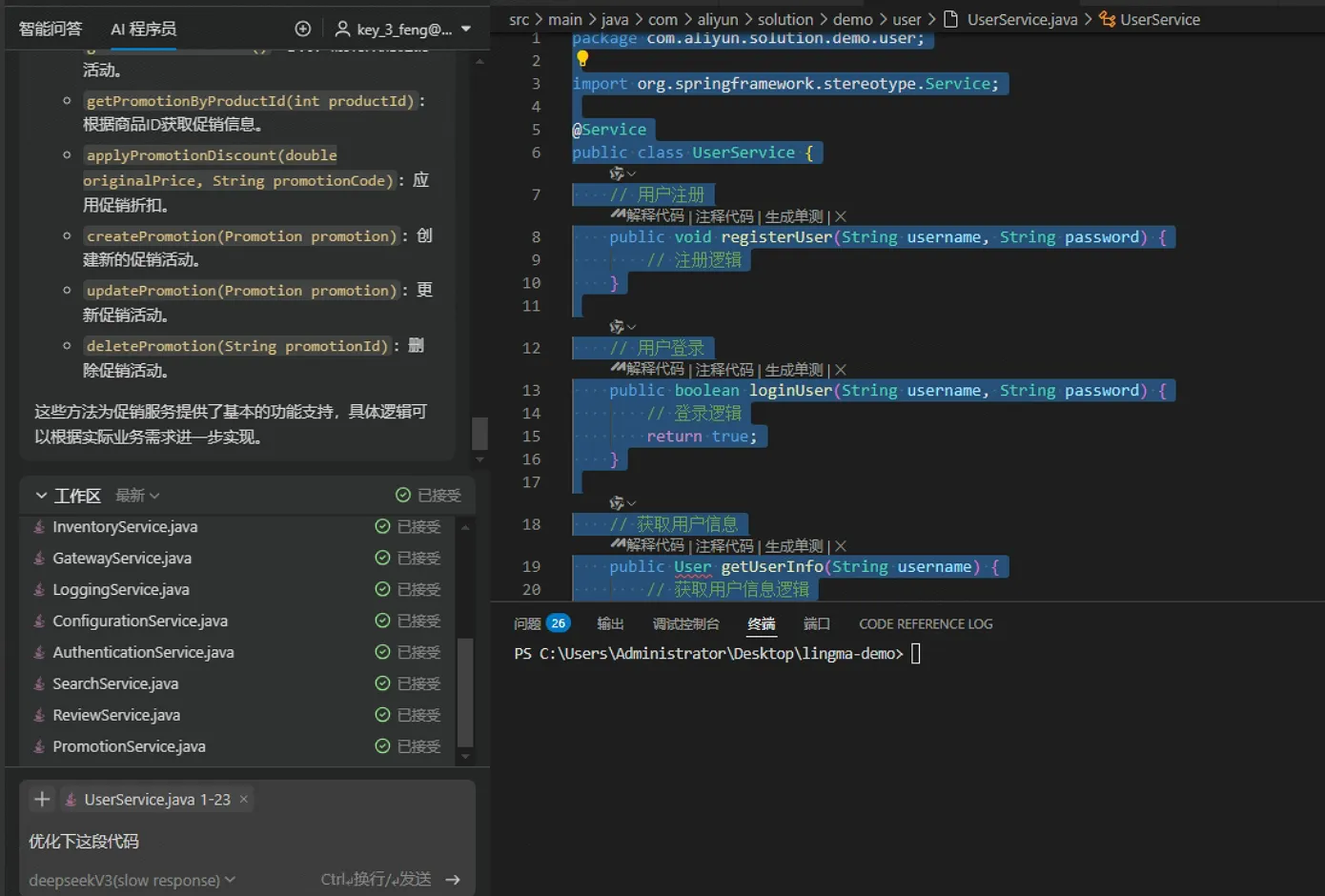Click the new chat plus icon

[x=303, y=29]
